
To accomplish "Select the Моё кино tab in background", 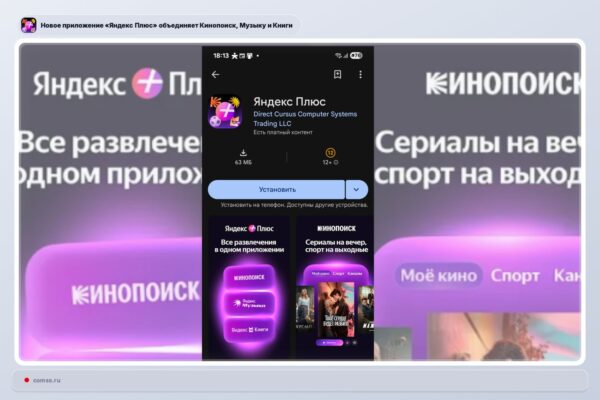I will pos(439,275).
